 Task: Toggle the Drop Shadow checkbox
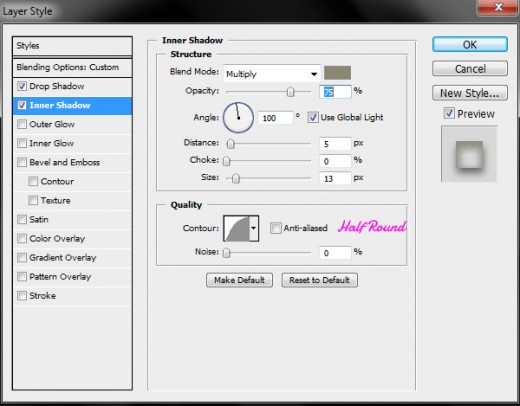[22, 86]
